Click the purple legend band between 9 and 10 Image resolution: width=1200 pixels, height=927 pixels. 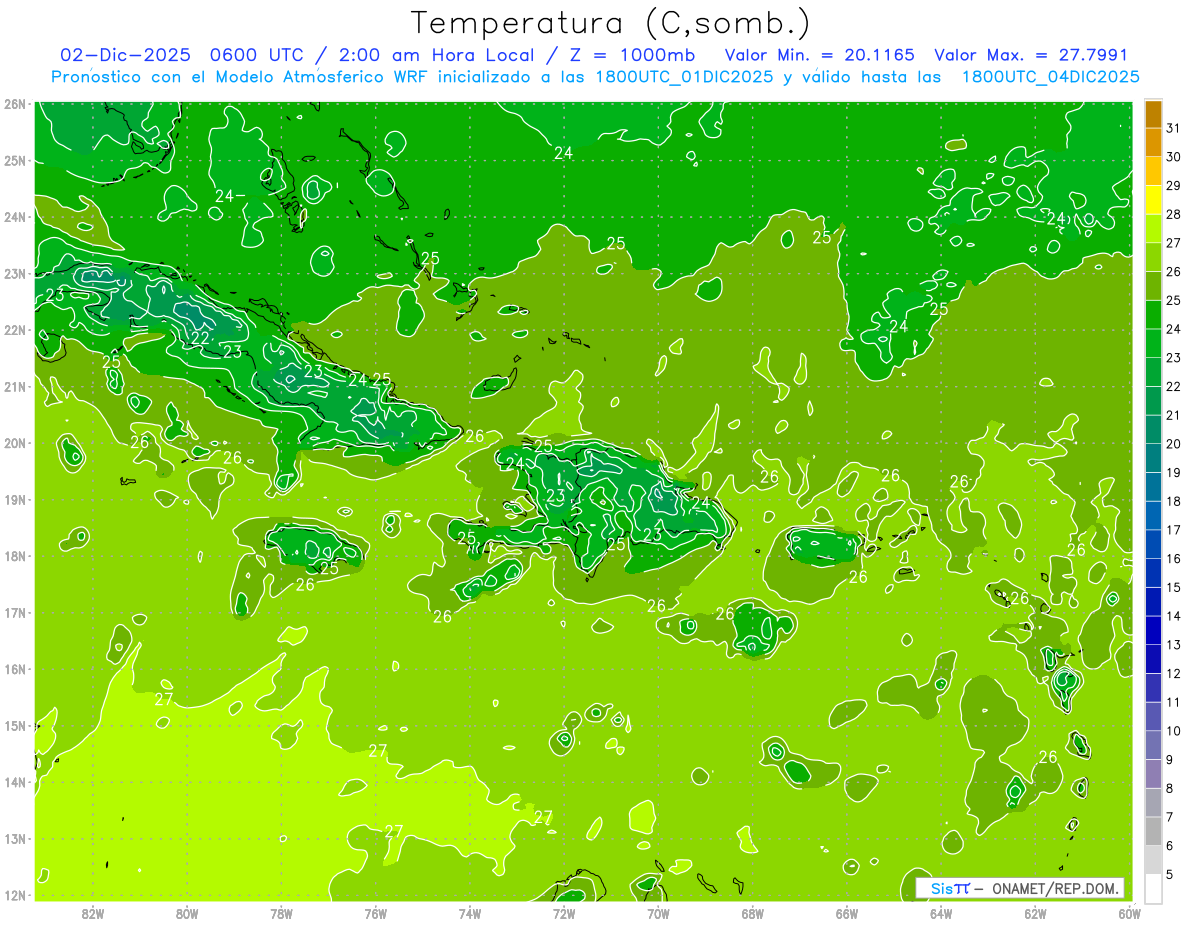[x=1153, y=745]
